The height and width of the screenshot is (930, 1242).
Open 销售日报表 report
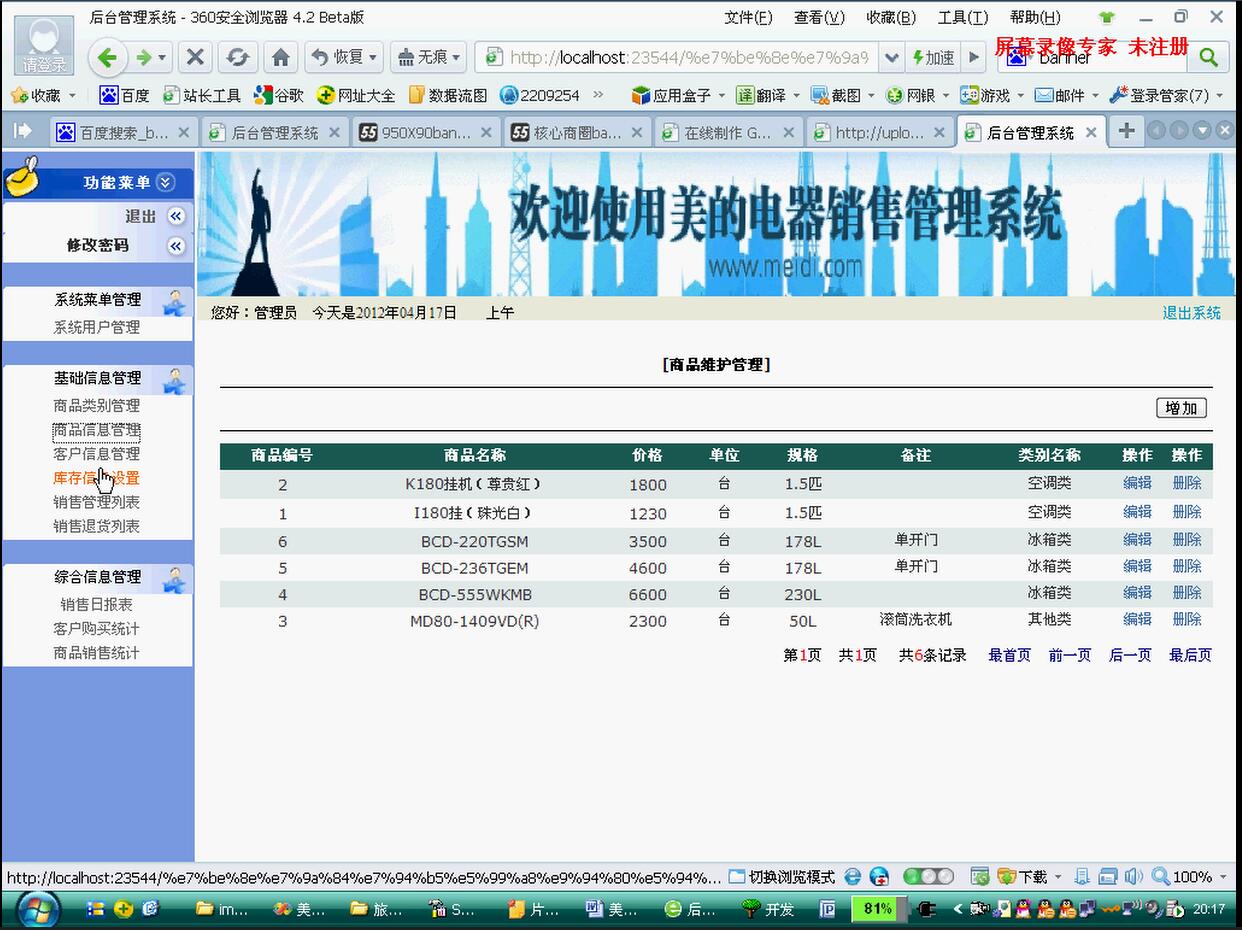96,605
